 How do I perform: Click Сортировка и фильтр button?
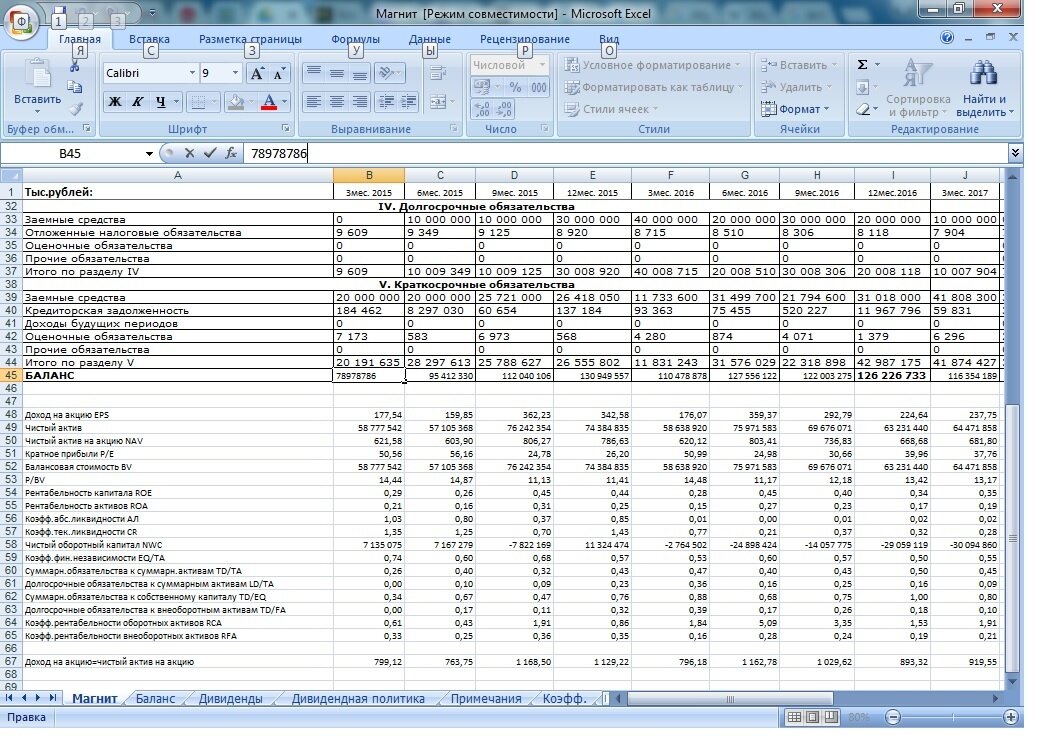(x=918, y=88)
